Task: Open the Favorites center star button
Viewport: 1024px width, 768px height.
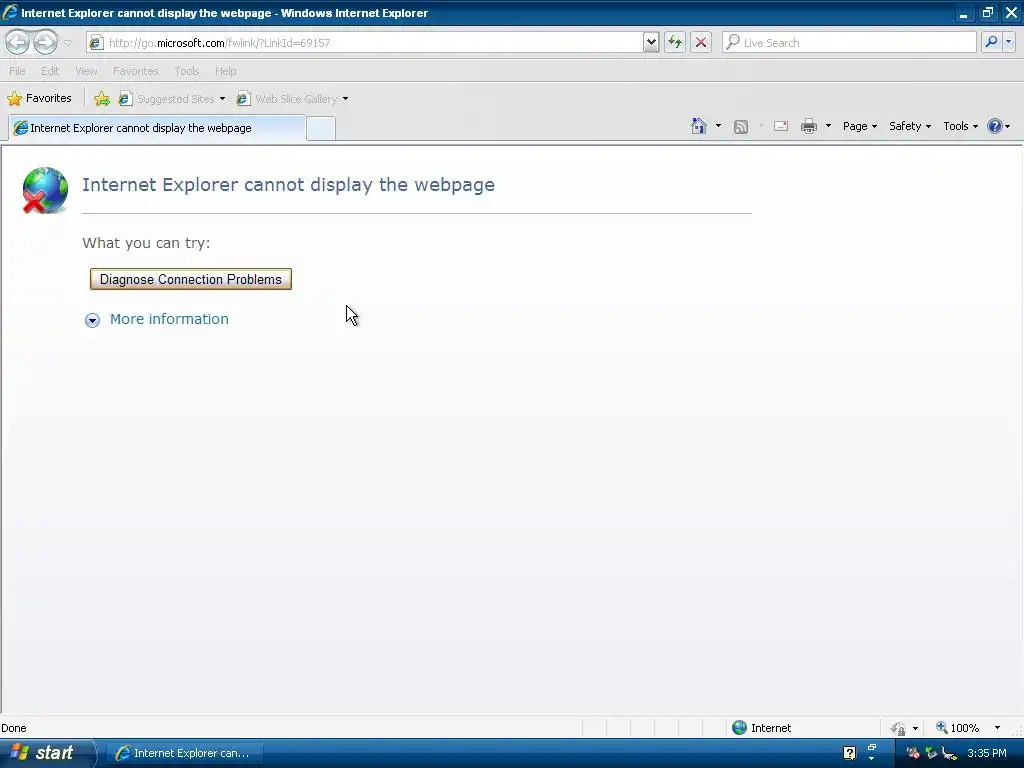Action: [x=39, y=99]
